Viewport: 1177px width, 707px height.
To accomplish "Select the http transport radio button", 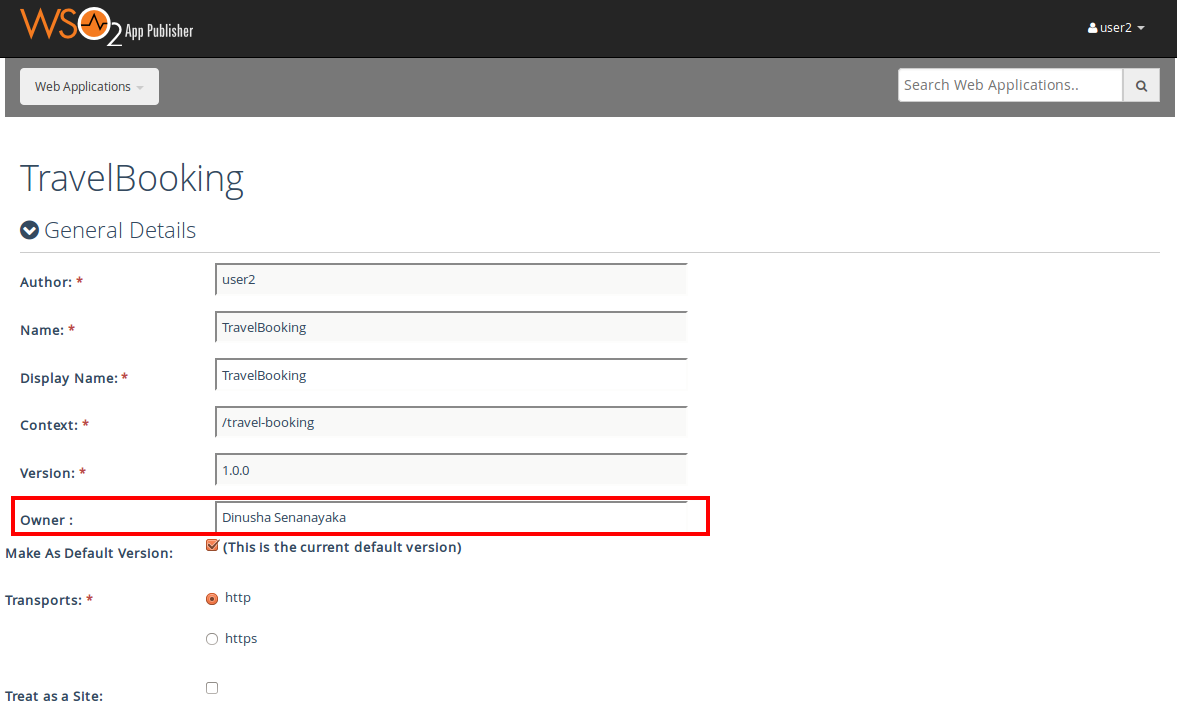I will (212, 597).
